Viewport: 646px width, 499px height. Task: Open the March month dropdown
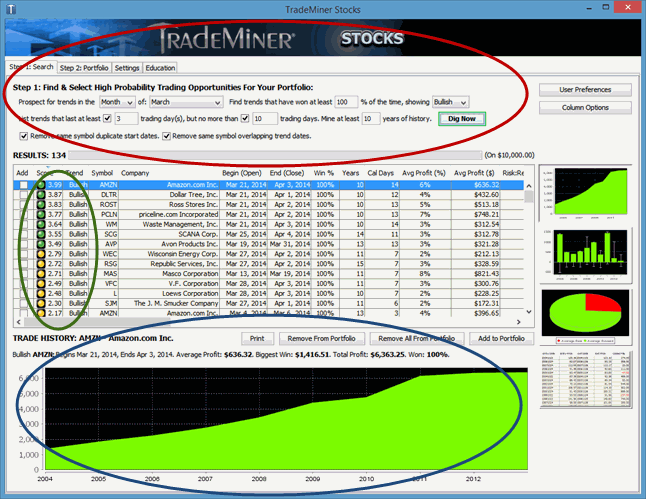186,102
